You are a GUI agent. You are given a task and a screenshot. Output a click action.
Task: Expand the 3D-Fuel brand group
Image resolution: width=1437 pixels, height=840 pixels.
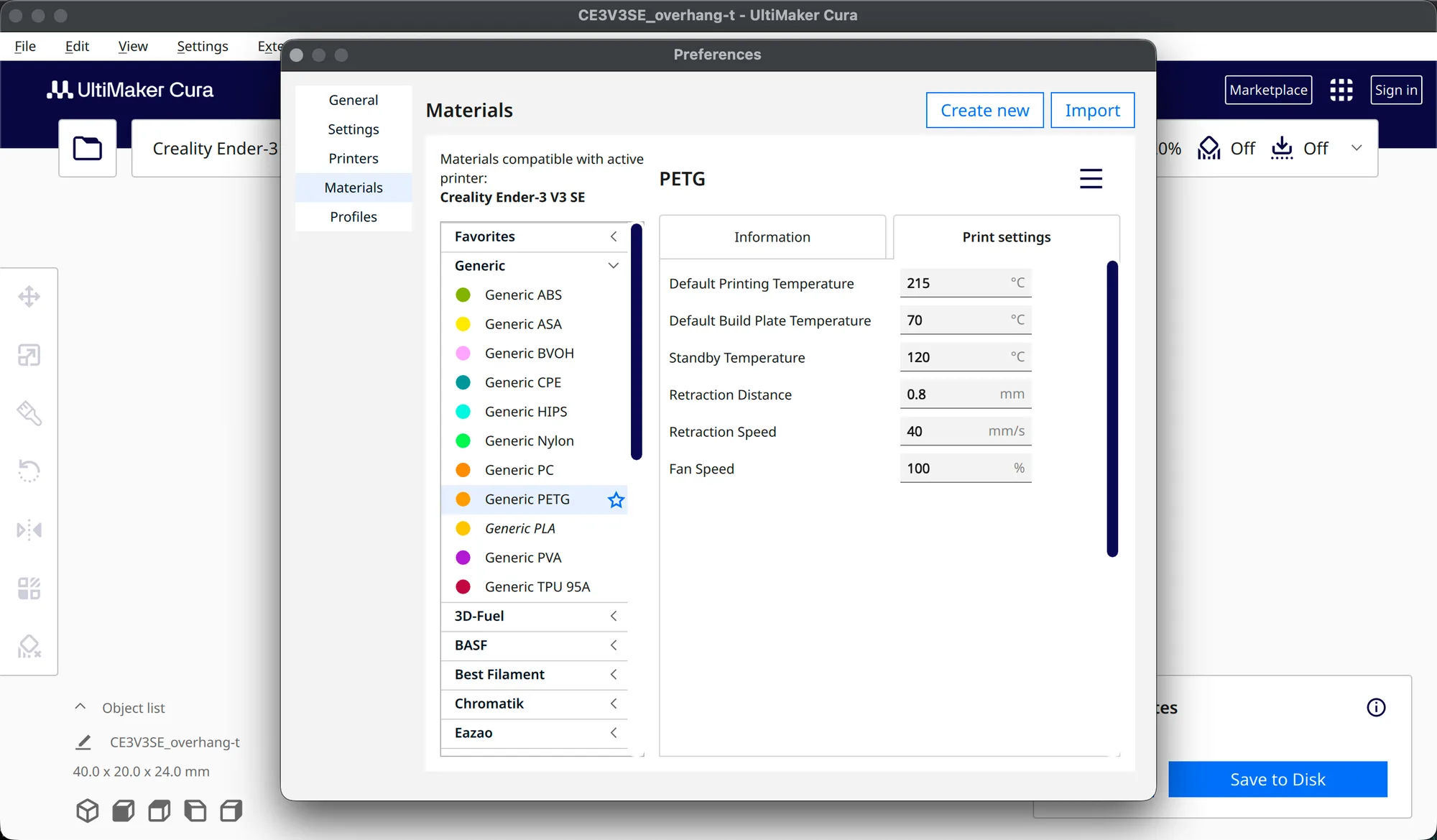(534, 616)
